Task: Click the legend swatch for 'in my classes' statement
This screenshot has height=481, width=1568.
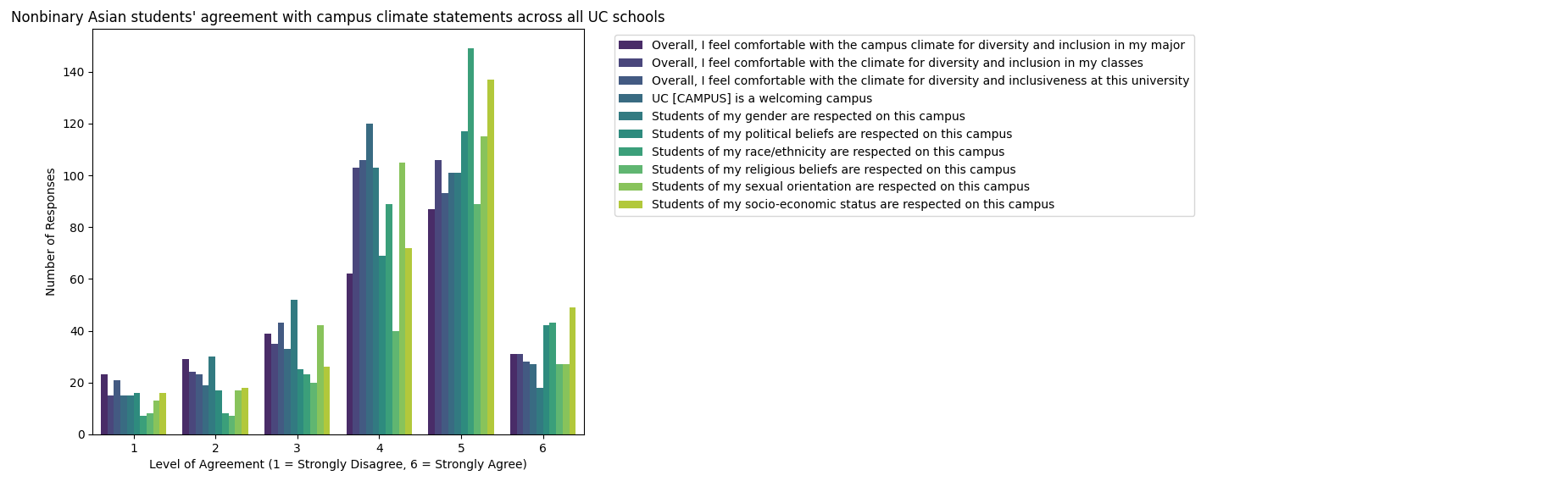Action: point(631,63)
